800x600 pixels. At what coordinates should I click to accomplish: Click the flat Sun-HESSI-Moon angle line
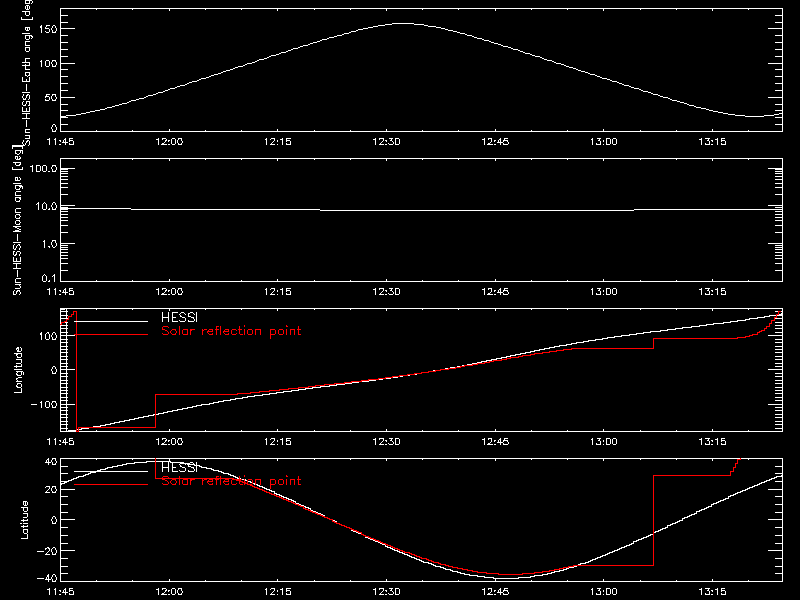(421, 210)
